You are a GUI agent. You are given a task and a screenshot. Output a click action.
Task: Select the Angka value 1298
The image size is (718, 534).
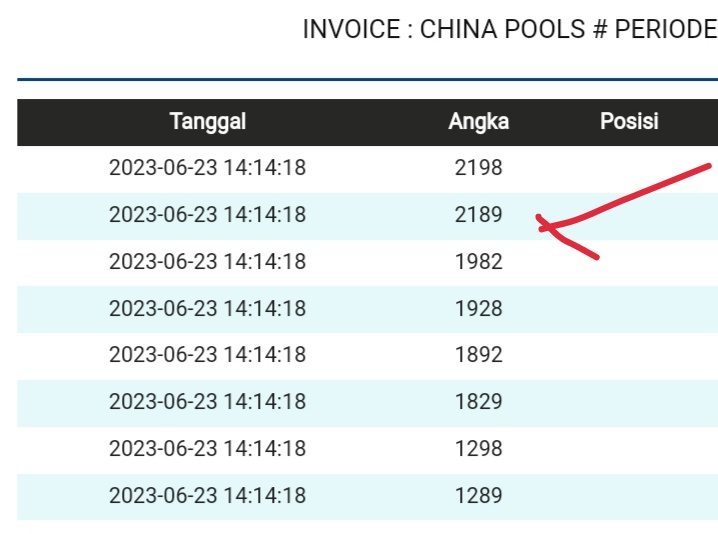tap(478, 449)
